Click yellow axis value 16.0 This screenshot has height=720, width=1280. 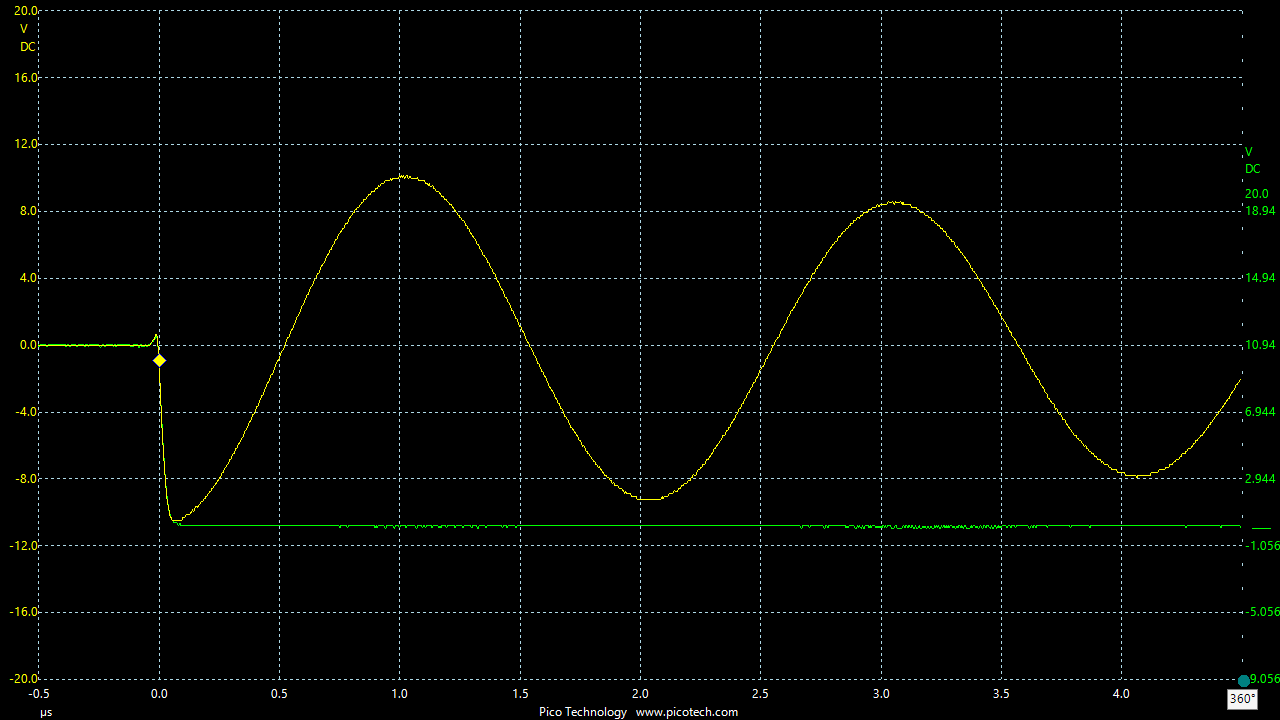click(x=26, y=78)
